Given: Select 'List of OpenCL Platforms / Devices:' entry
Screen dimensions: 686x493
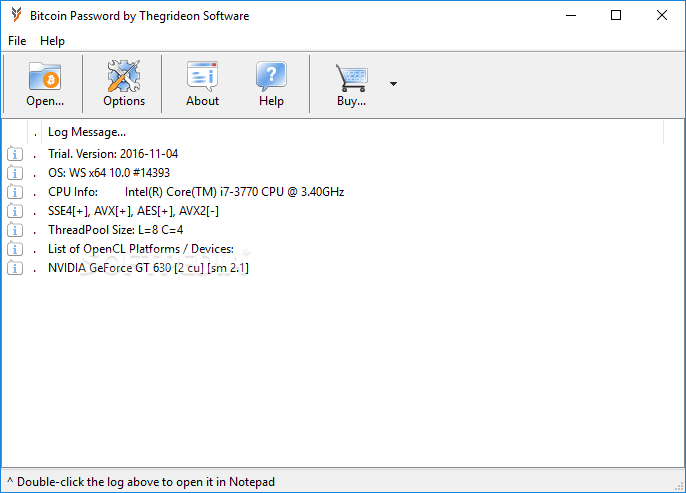Looking at the screenshot, I should point(141,249).
